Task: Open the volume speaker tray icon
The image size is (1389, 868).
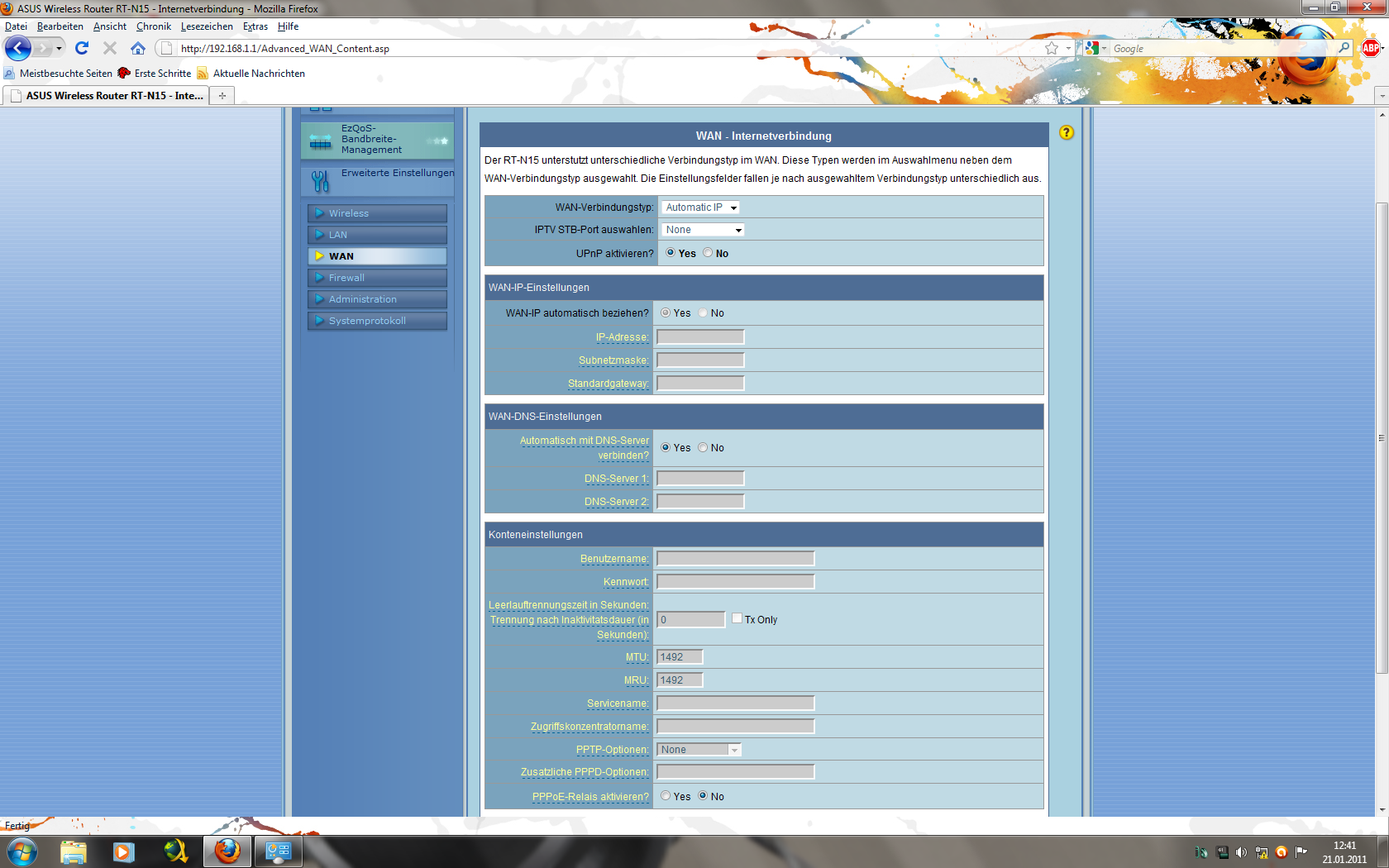Action: [x=1241, y=852]
